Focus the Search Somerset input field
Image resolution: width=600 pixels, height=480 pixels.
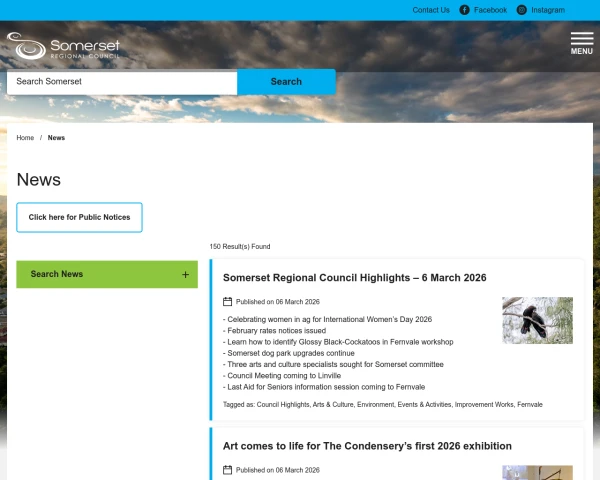pyautogui.click(x=122, y=82)
